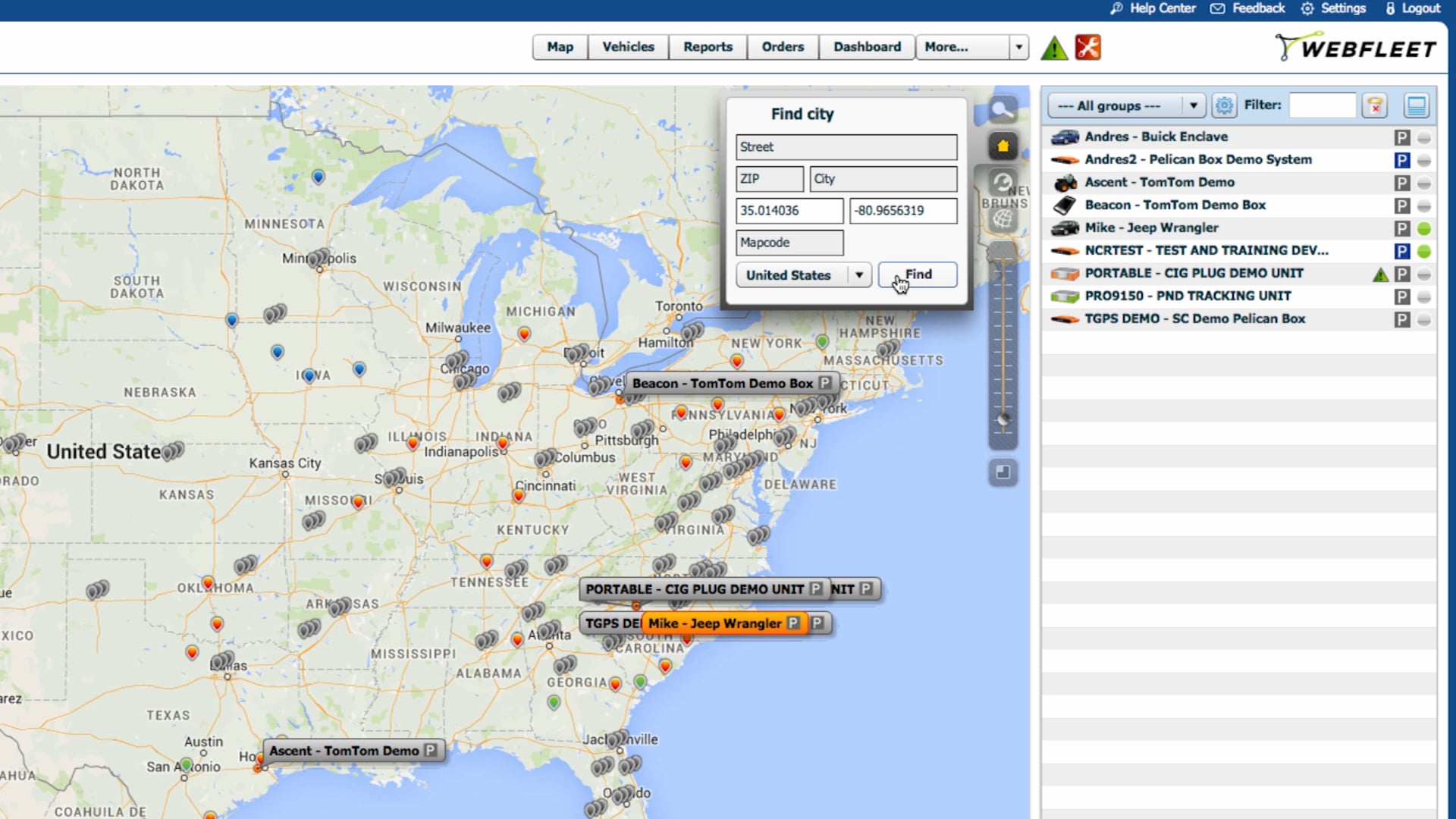
Task: Click the map zoom slider handle
Action: coord(1003,419)
